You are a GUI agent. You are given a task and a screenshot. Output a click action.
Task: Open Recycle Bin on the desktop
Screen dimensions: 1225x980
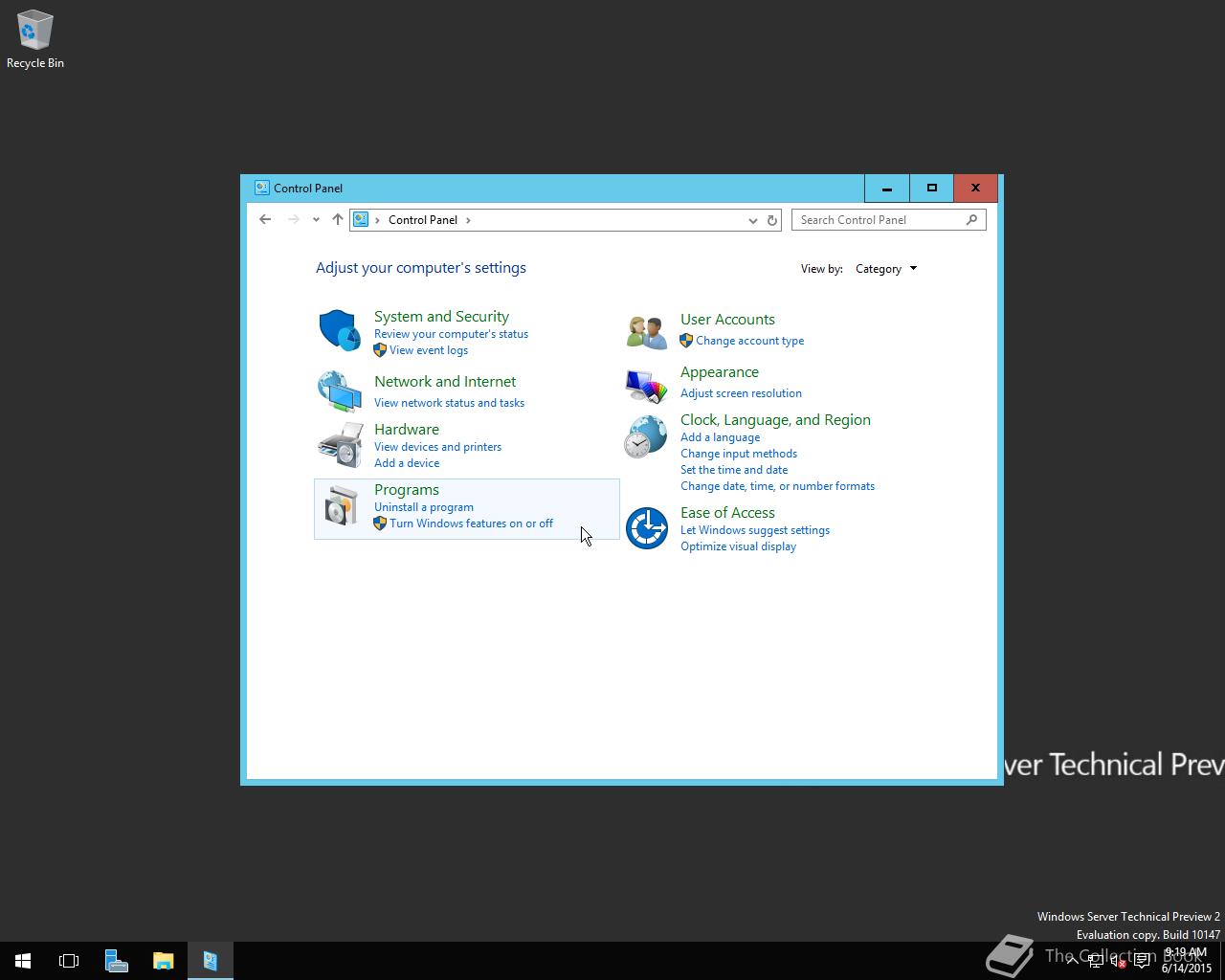(35, 39)
